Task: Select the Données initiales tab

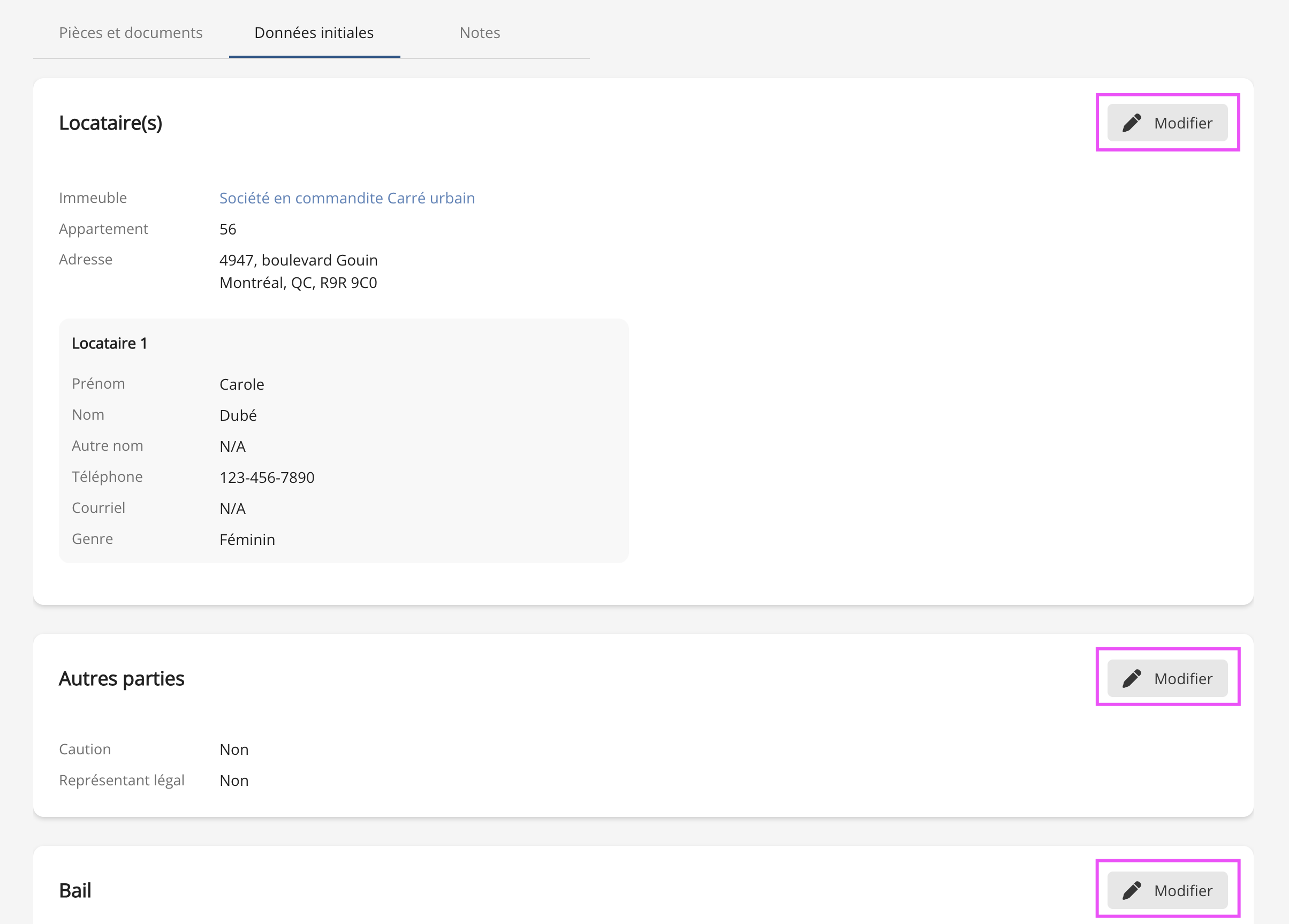Action: [x=314, y=33]
